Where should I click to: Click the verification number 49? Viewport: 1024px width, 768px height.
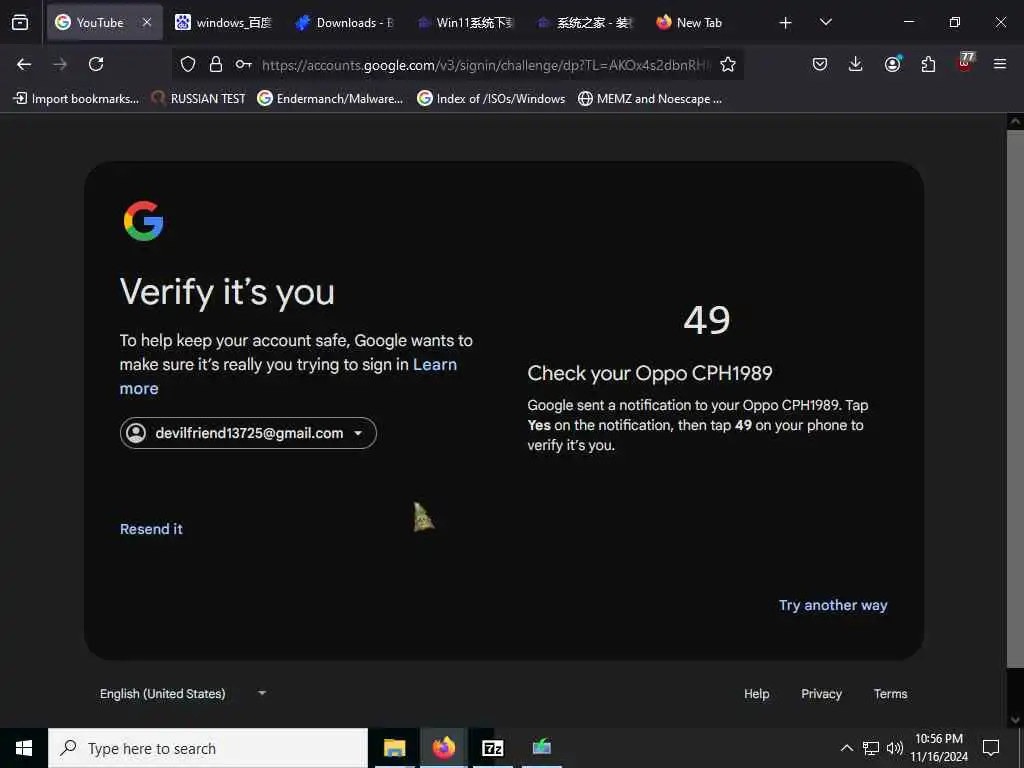pos(707,320)
